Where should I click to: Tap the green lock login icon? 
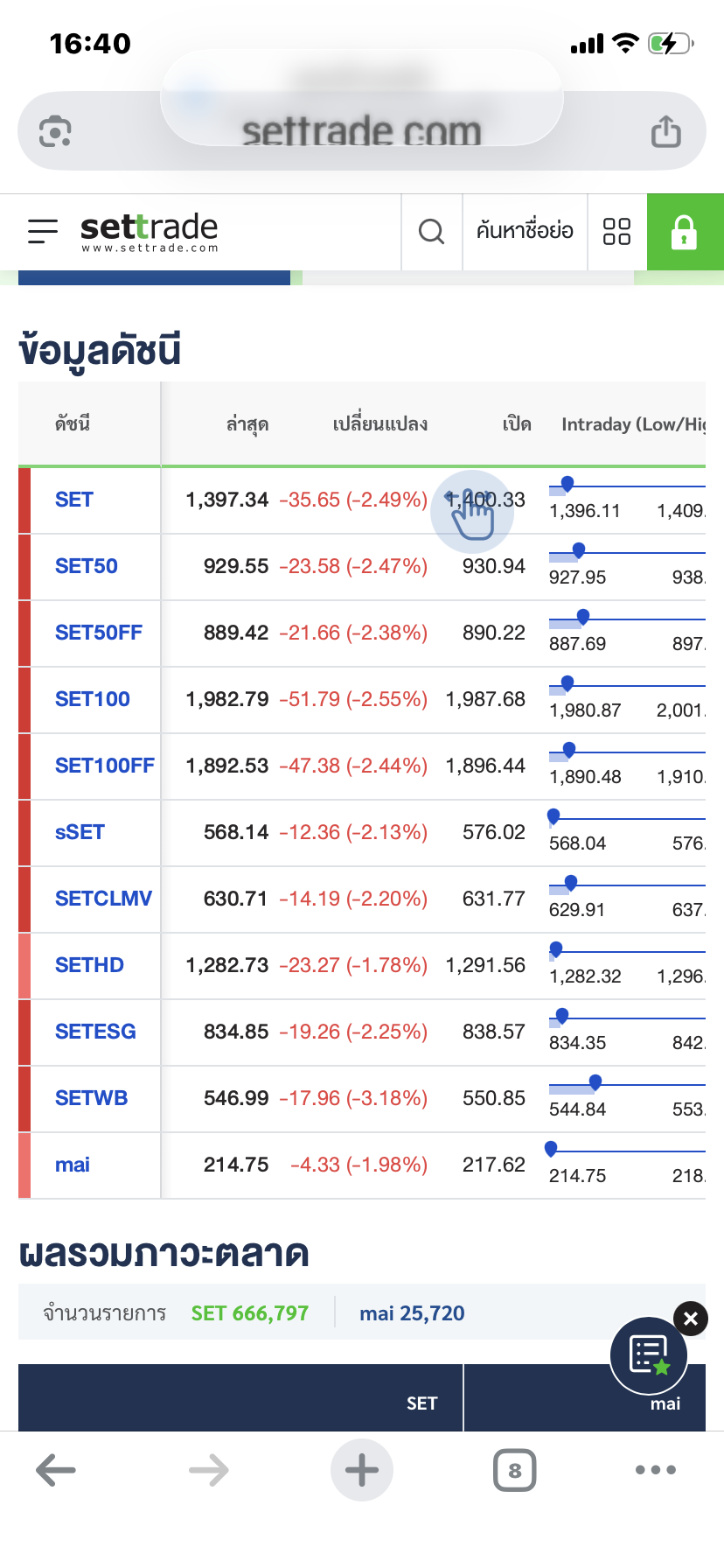(684, 233)
